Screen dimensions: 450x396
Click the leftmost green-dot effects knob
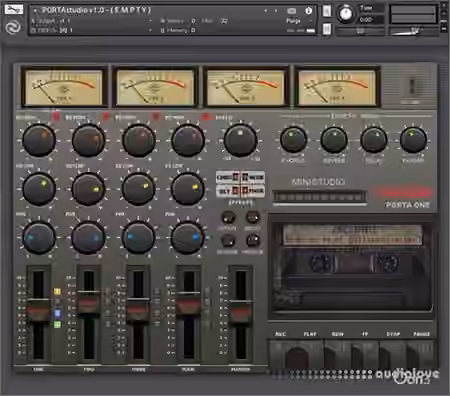pos(293,140)
